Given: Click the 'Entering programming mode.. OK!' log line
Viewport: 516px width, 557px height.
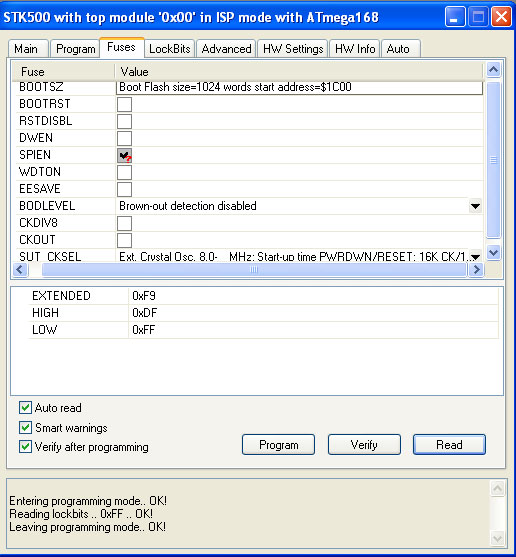Looking at the screenshot, I should [x=88, y=501].
